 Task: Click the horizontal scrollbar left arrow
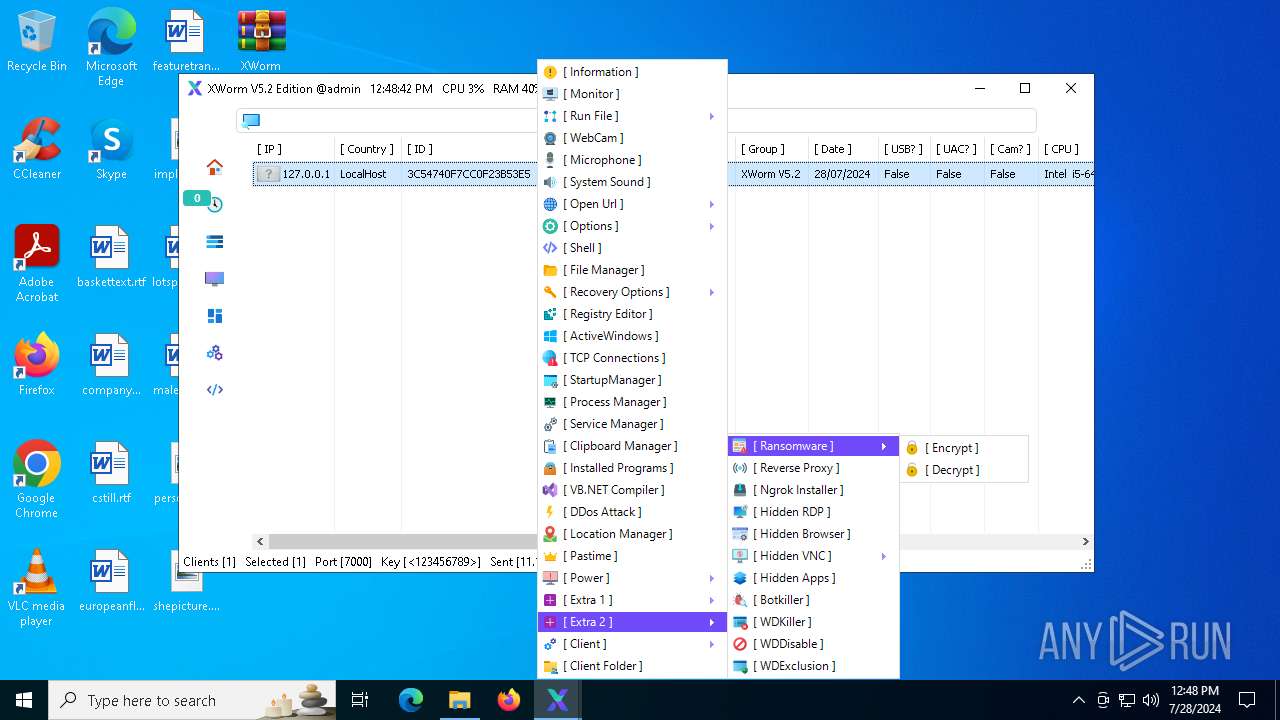tap(261, 541)
